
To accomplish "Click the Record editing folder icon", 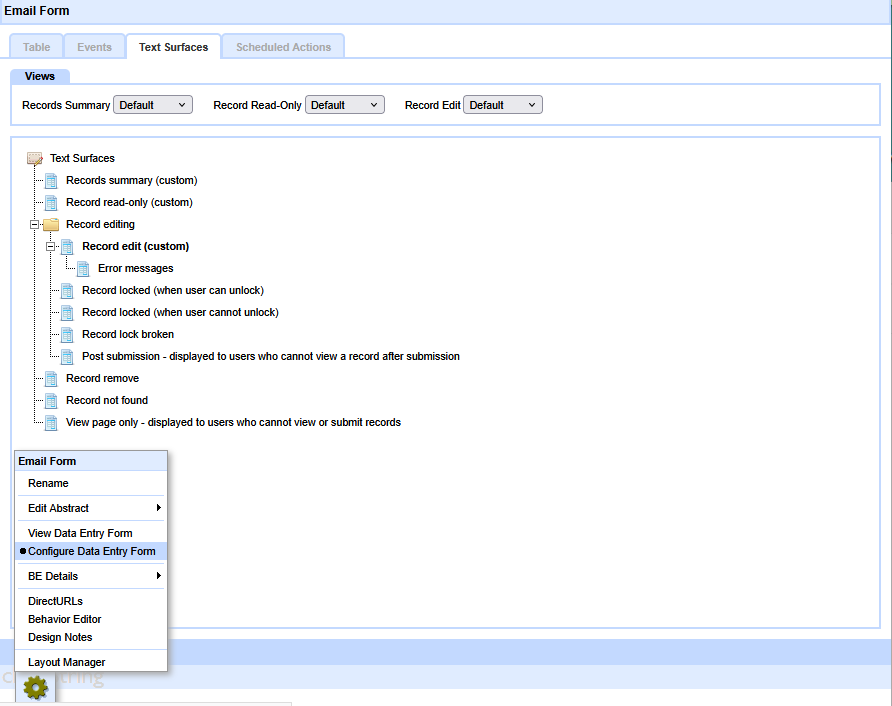I will pos(51,224).
